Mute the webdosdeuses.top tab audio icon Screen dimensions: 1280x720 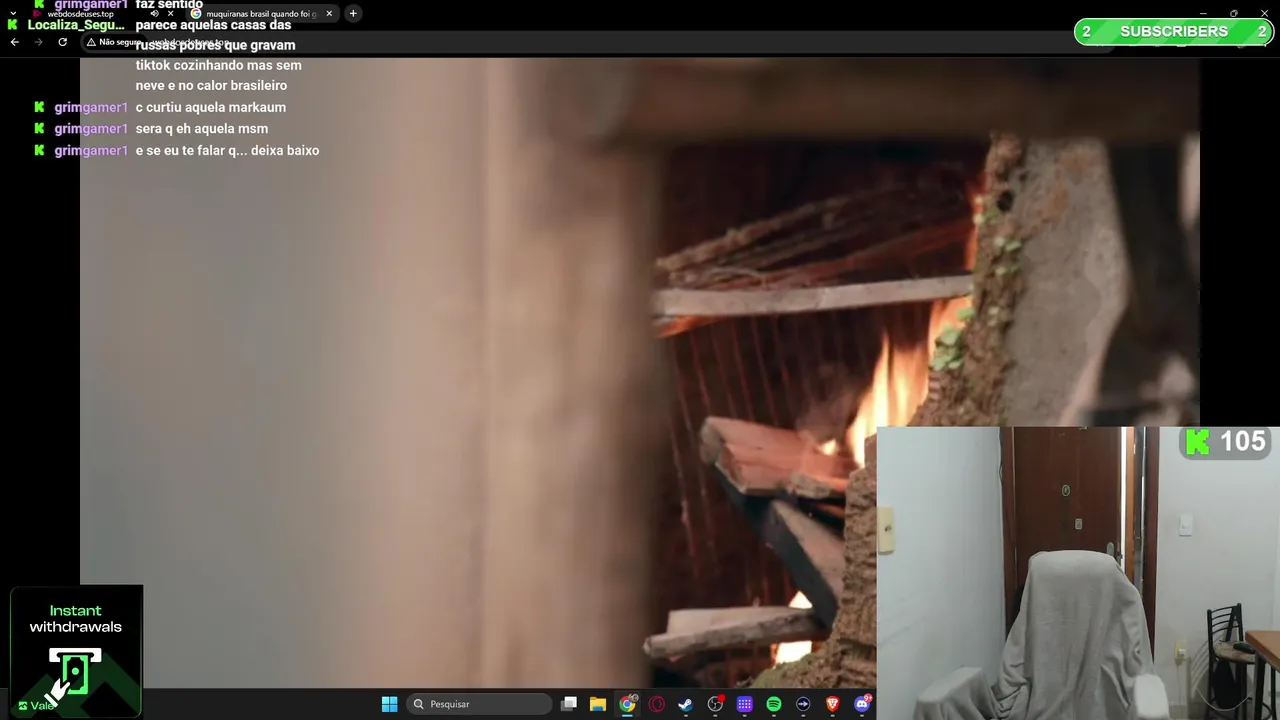click(x=154, y=14)
